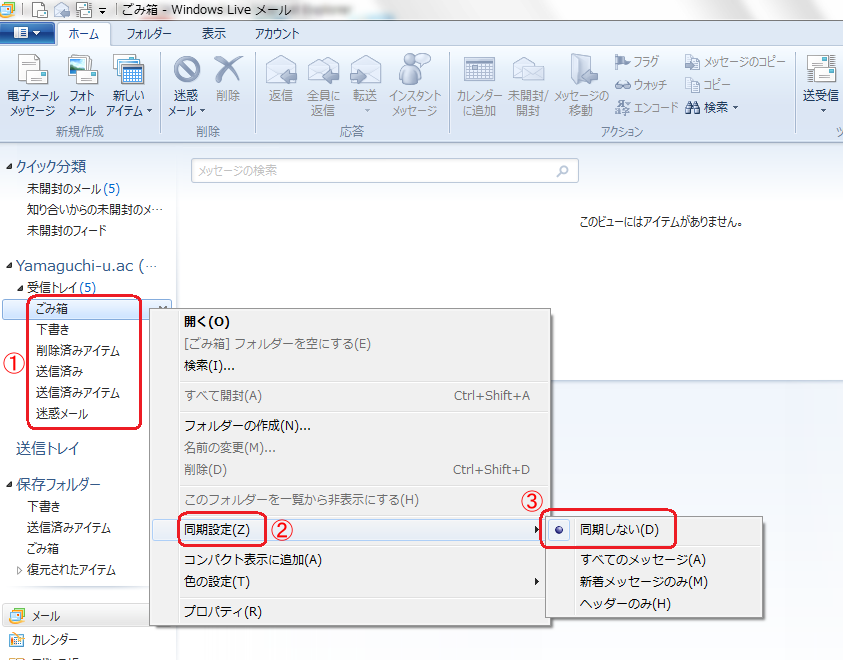Open the 検索 binoculars dropdown
The width and height of the screenshot is (843, 660).
tap(712, 107)
